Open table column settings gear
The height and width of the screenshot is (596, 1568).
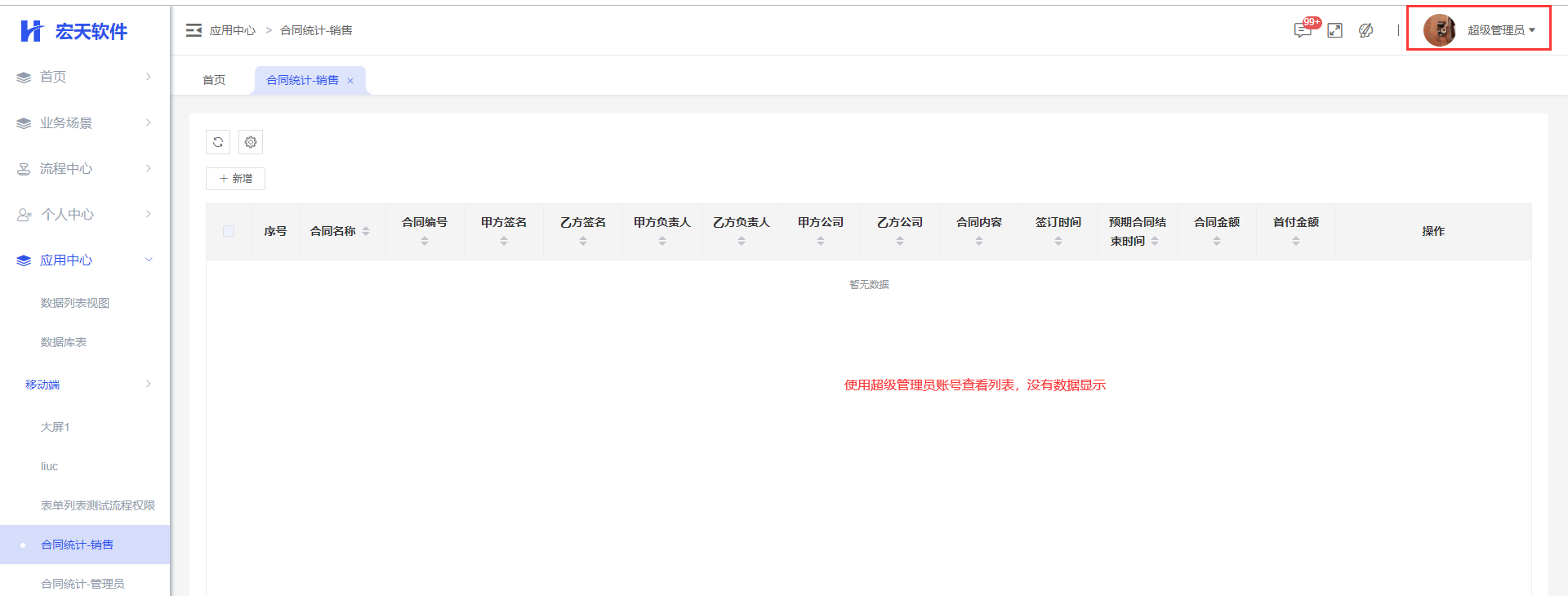point(251,142)
